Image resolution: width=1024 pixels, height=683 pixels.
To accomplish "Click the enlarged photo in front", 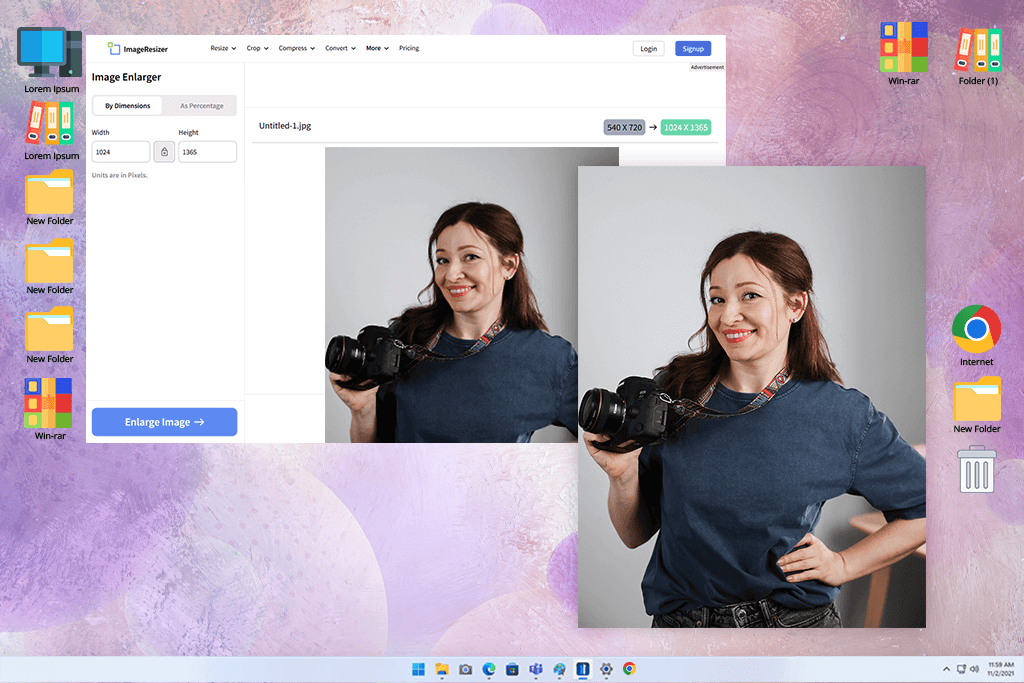I will (752, 397).
